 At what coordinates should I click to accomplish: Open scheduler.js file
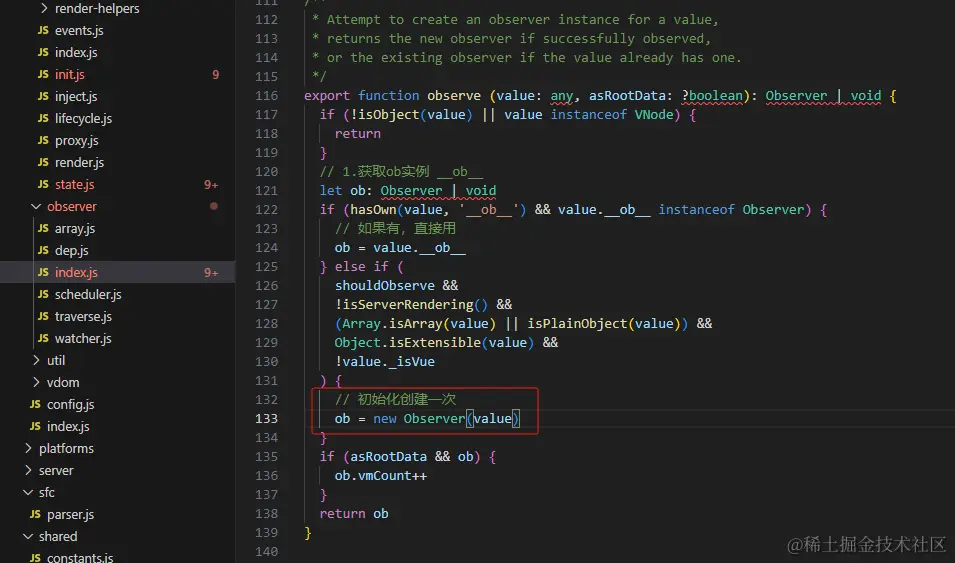point(88,294)
